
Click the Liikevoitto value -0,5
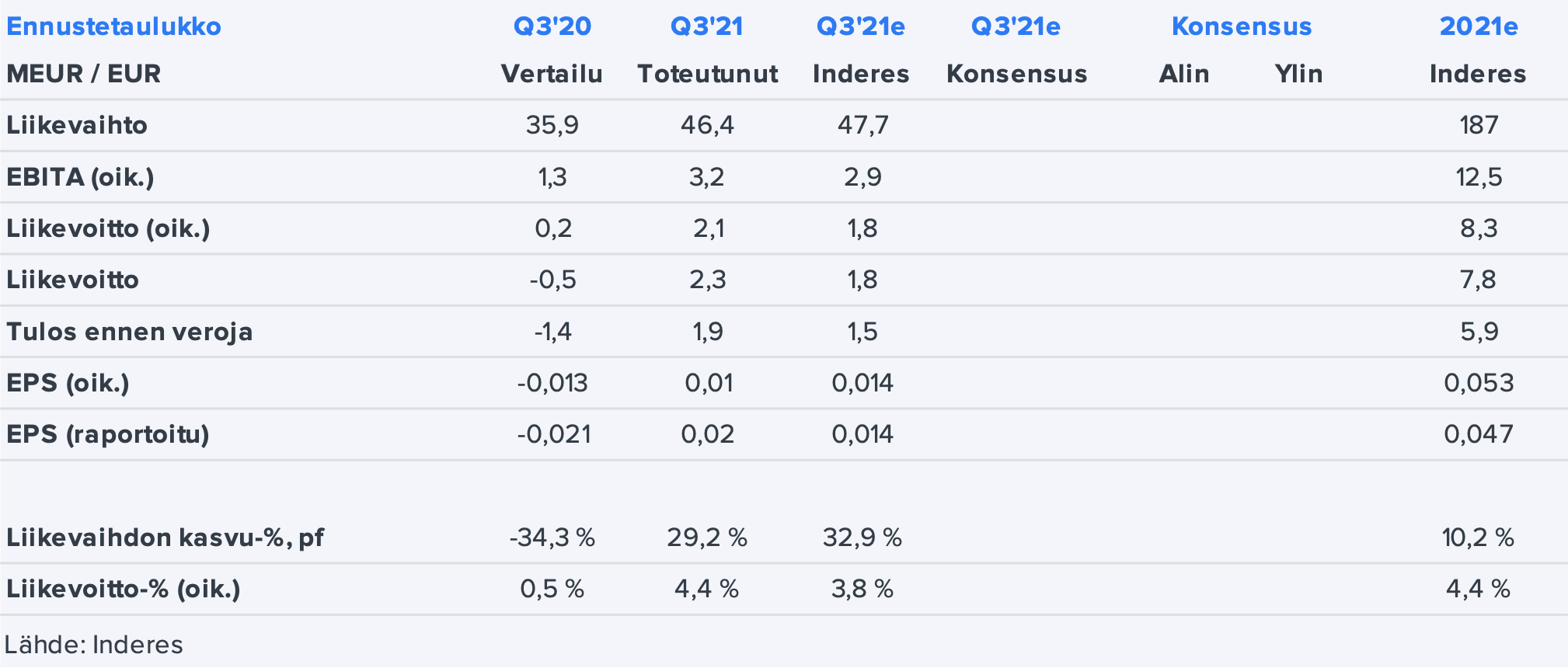click(x=552, y=280)
